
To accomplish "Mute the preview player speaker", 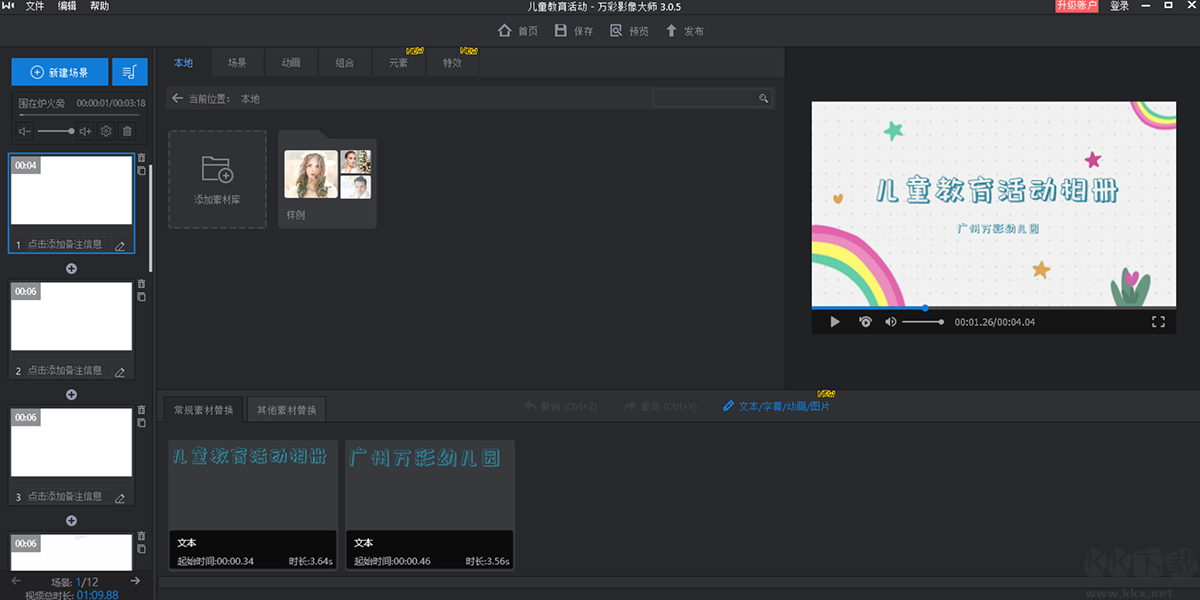I will coord(891,322).
